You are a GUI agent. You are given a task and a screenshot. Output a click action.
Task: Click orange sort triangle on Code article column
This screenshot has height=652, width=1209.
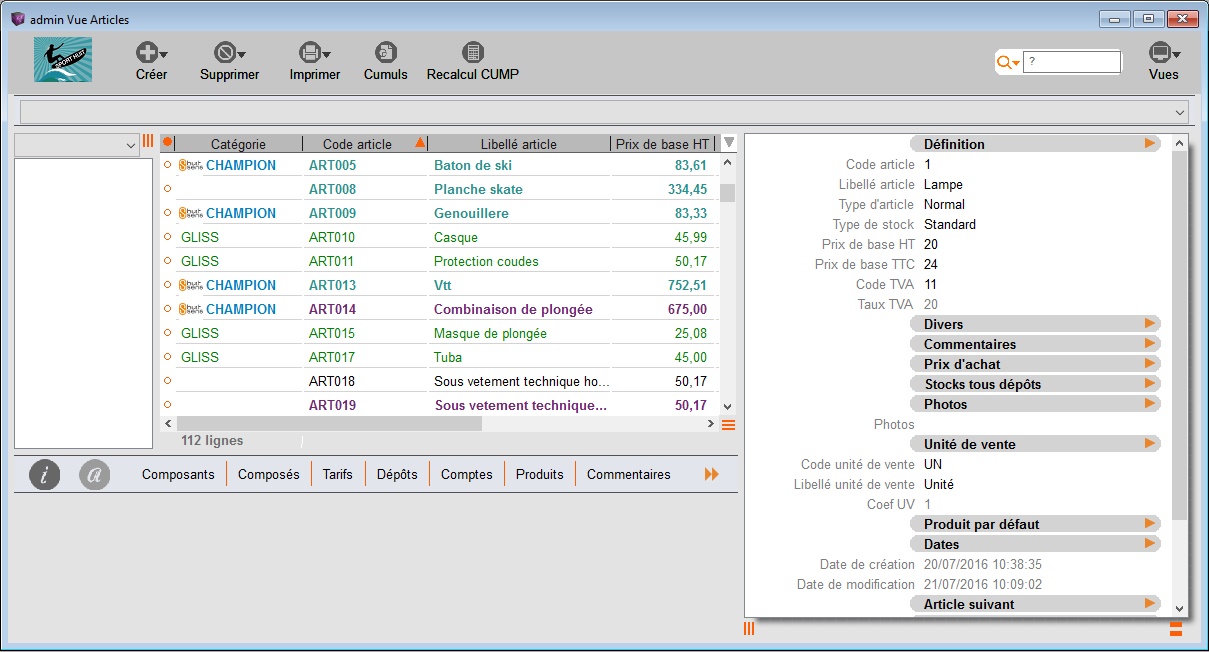420,143
